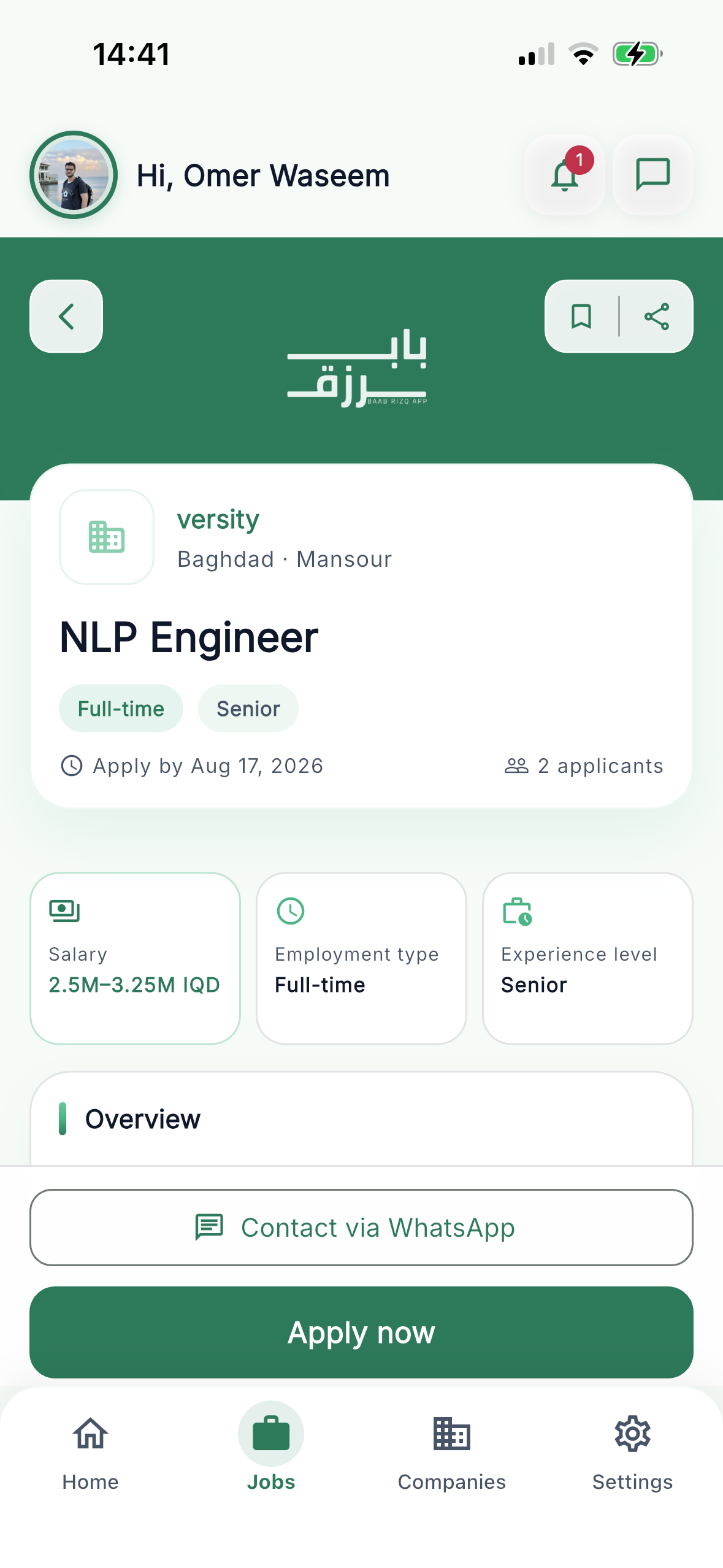
Task: Expand the Overview section
Action: (361, 1119)
